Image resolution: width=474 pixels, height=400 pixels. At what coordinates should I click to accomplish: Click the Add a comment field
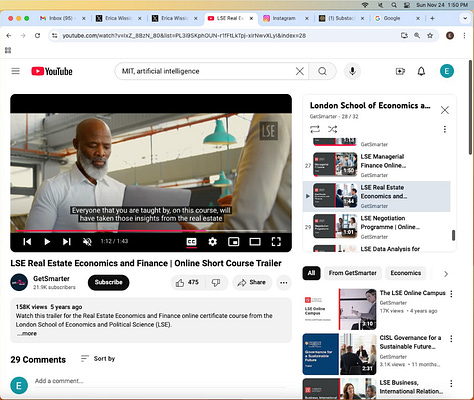point(160,381)
